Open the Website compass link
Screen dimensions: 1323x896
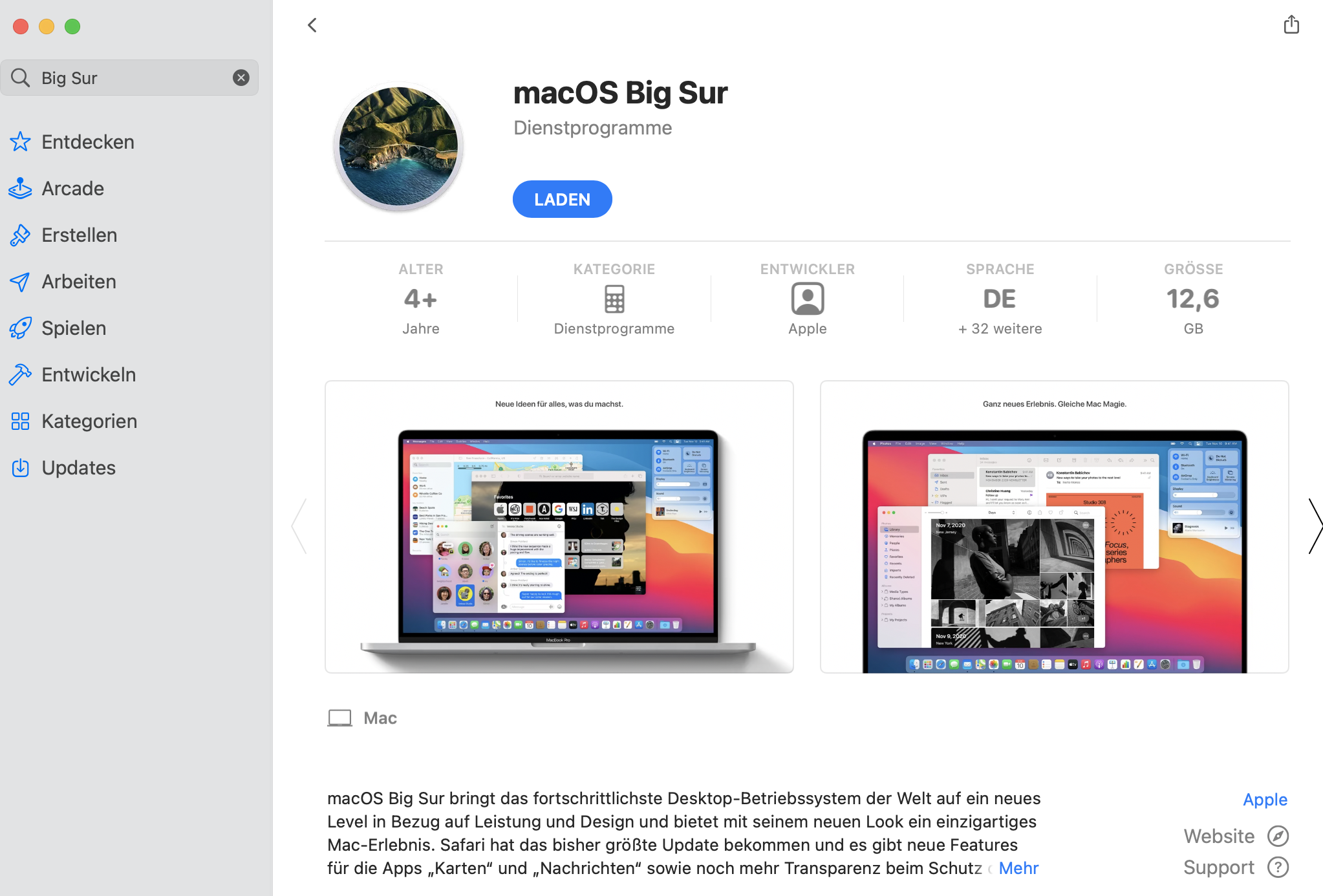(x=1236, y=837)
